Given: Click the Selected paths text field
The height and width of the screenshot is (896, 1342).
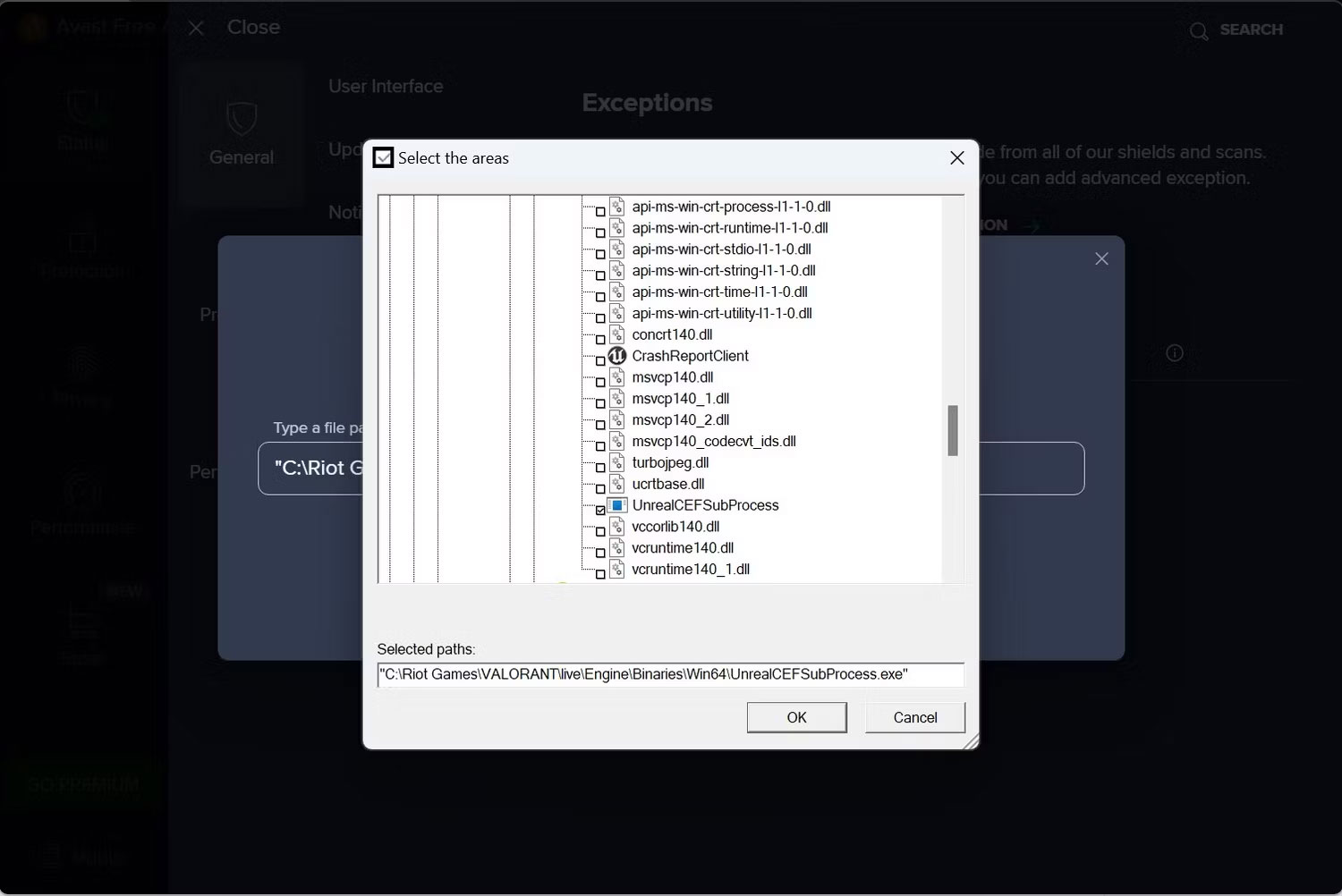Looking at the screenshot, I should click(671, 674).
